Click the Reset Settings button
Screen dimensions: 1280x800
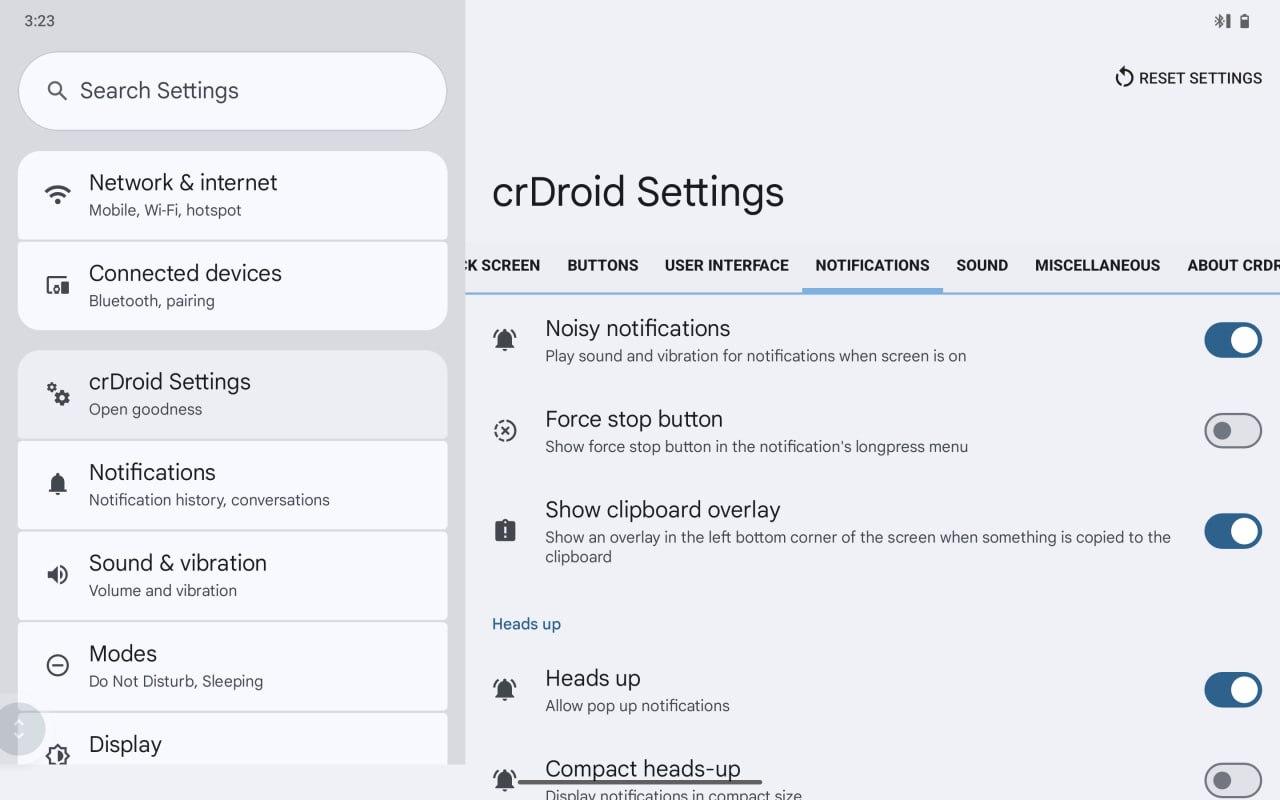[1188, 78]
